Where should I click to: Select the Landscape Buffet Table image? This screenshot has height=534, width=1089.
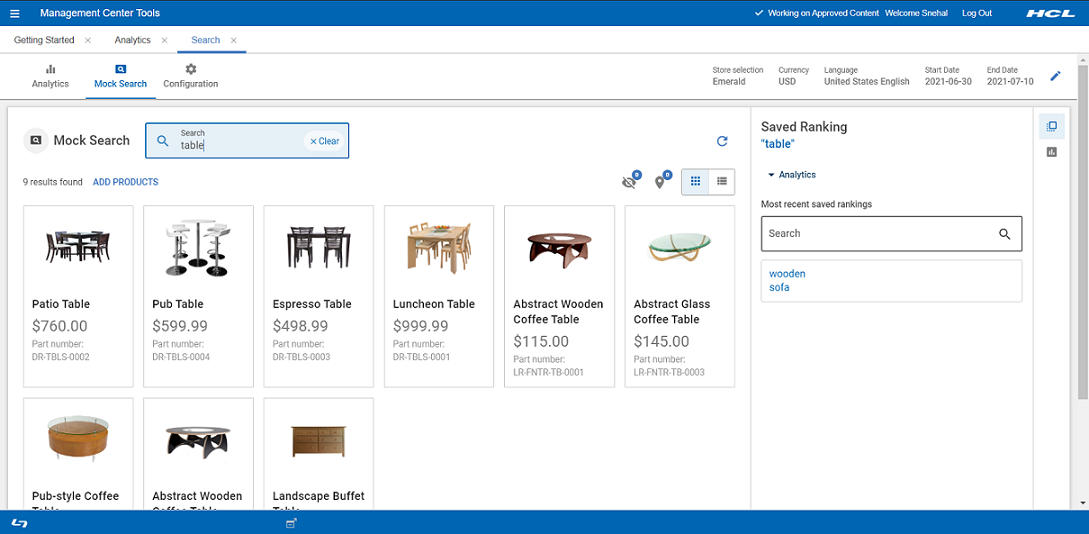pos(319,440)
